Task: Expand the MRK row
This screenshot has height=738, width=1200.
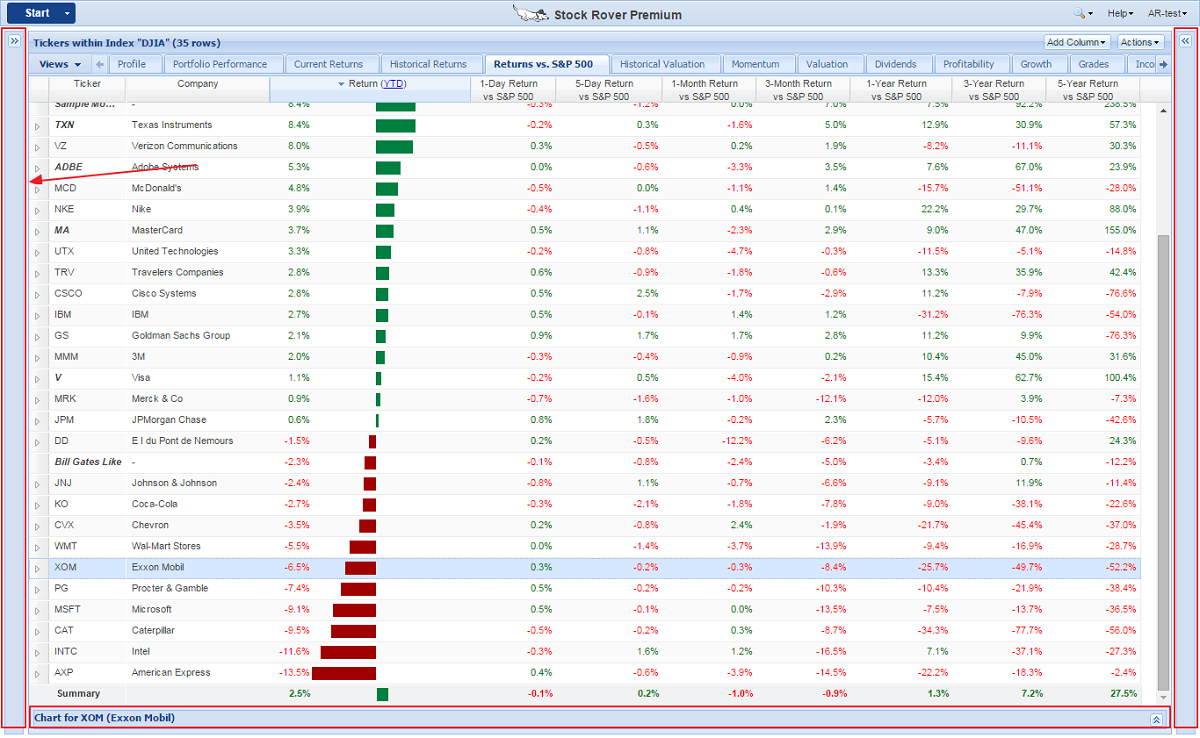Action: (38, 399)
